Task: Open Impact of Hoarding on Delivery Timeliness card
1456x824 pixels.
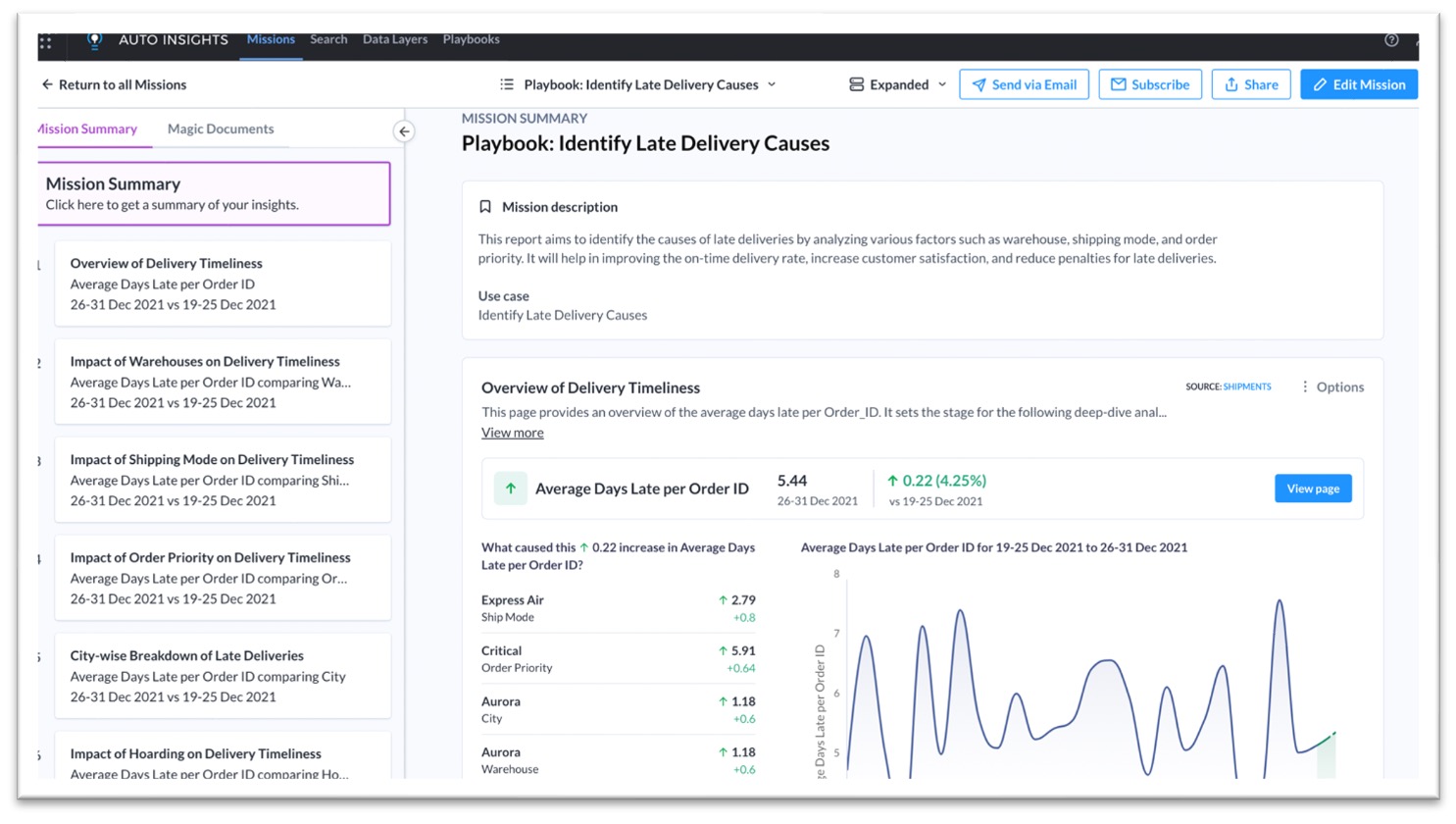Action: point(223,756)
